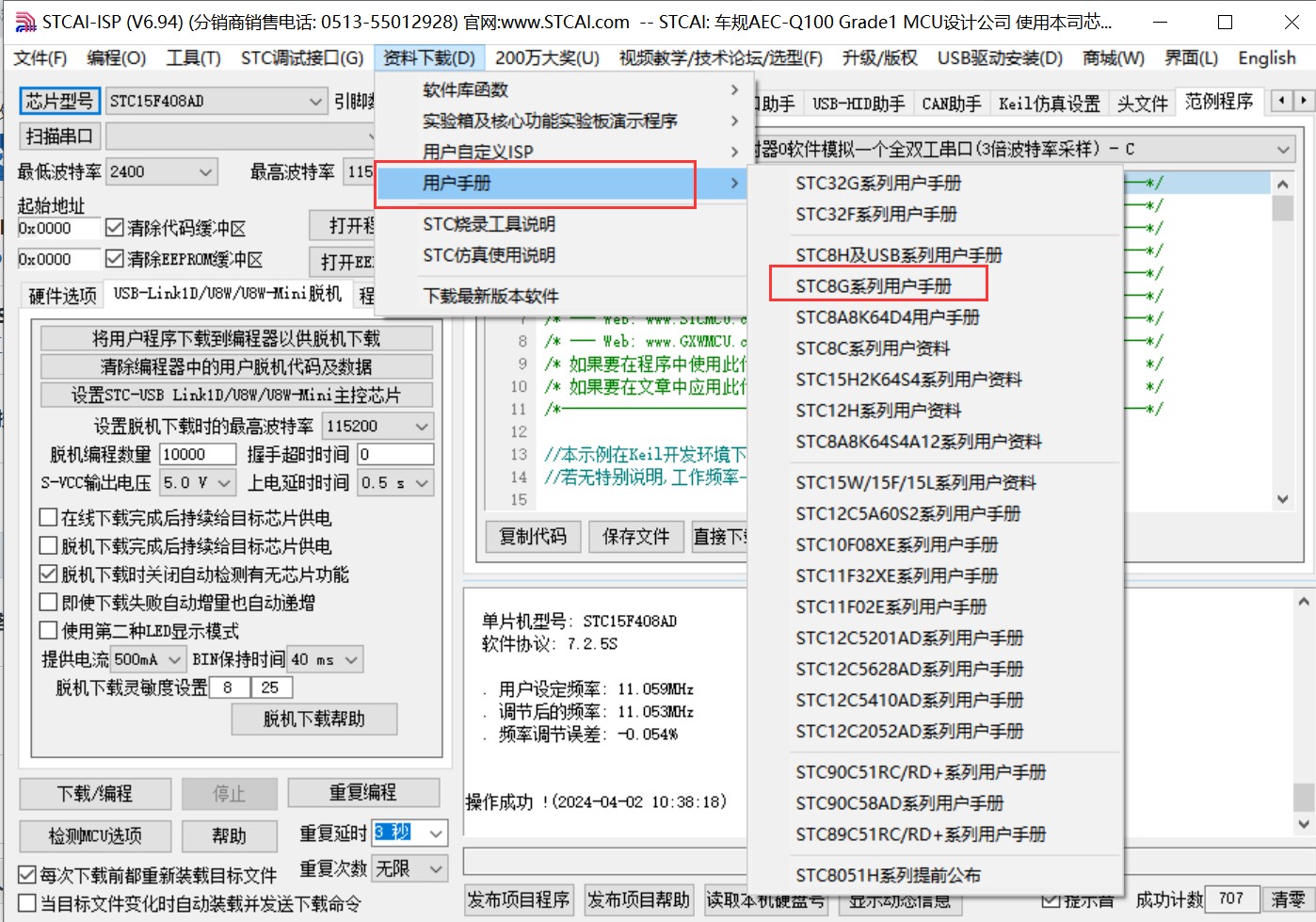Toggle 清除EEPROM缓冲区 checkbox
Image resolution: width=1316 pixels, height=922 pixels.
click(115, 259)
